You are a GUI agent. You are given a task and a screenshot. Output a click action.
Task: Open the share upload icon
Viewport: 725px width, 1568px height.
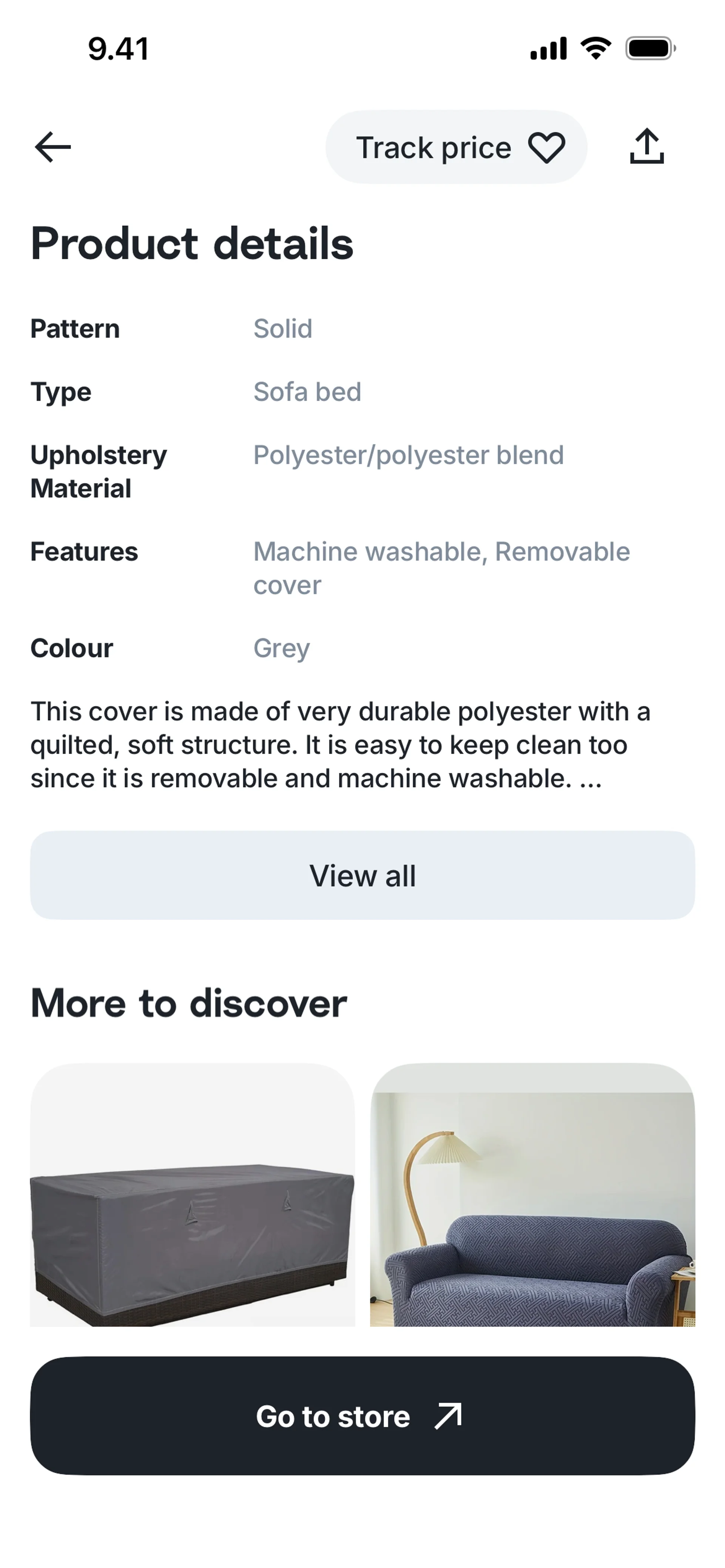(x=646, y=147)
